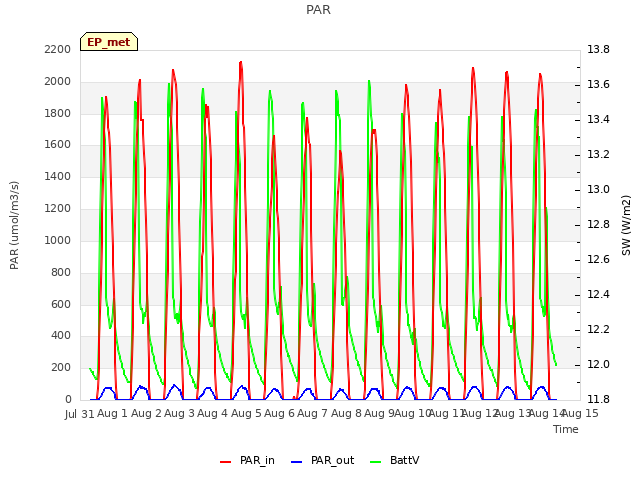The width and height of the screenshot is (640, 480).
Task: Click the Aug 1 x-axis tick label
Action: click(x=113, y=414)
